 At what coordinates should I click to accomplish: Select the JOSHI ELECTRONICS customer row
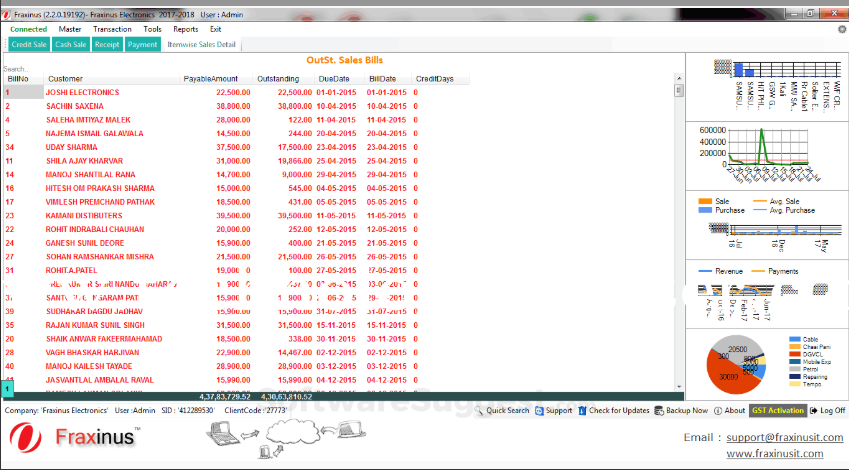tap(236, 93)
